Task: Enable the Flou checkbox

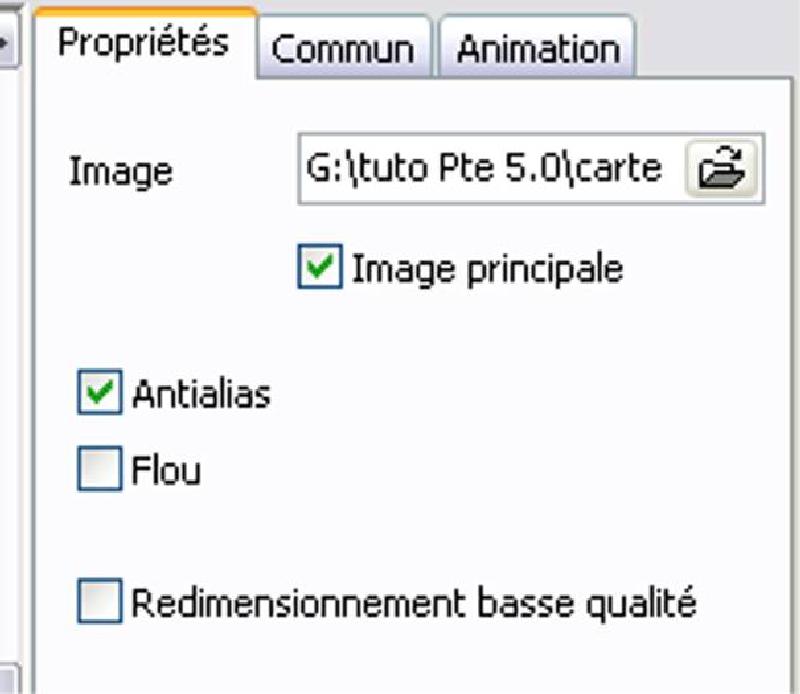Action: pos(99,468)
